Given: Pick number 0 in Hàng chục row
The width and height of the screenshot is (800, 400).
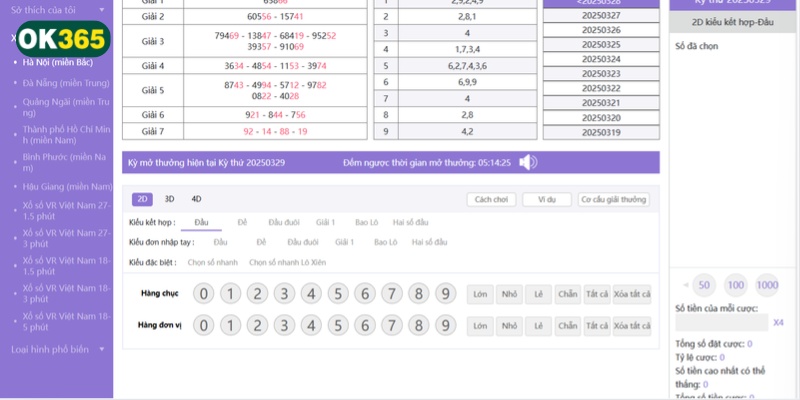Looking at the screenshot, I should point(203,293).
